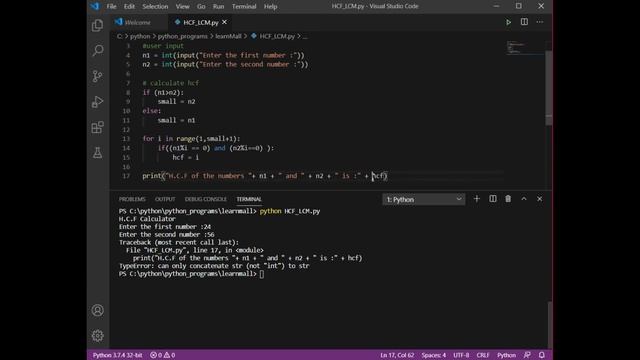Switch to the Output panel tab
The image size is (640, 360).
tap(165, 199)
